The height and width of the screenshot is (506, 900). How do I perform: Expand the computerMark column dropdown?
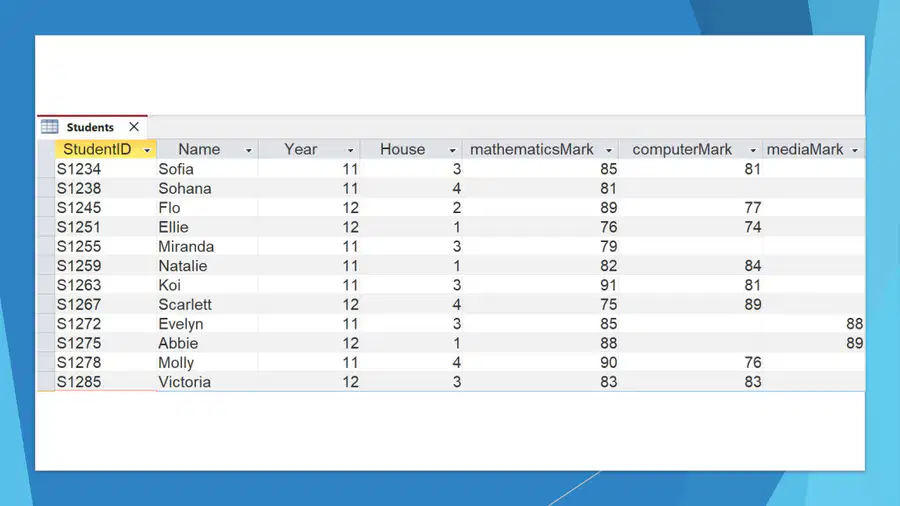click(x=753, y=150)
